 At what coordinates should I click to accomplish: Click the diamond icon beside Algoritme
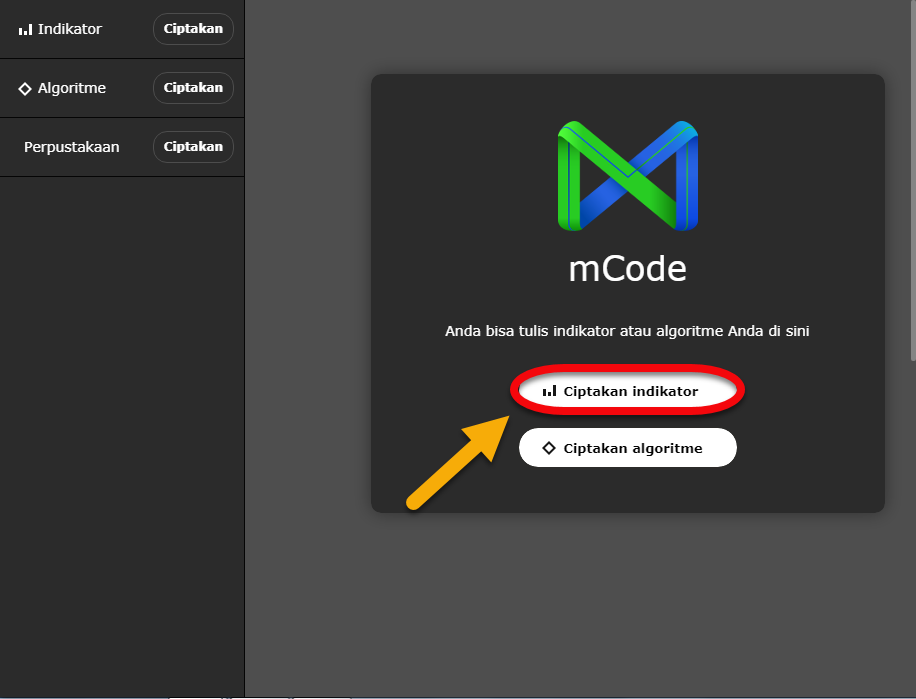click(x=25, y=89)
